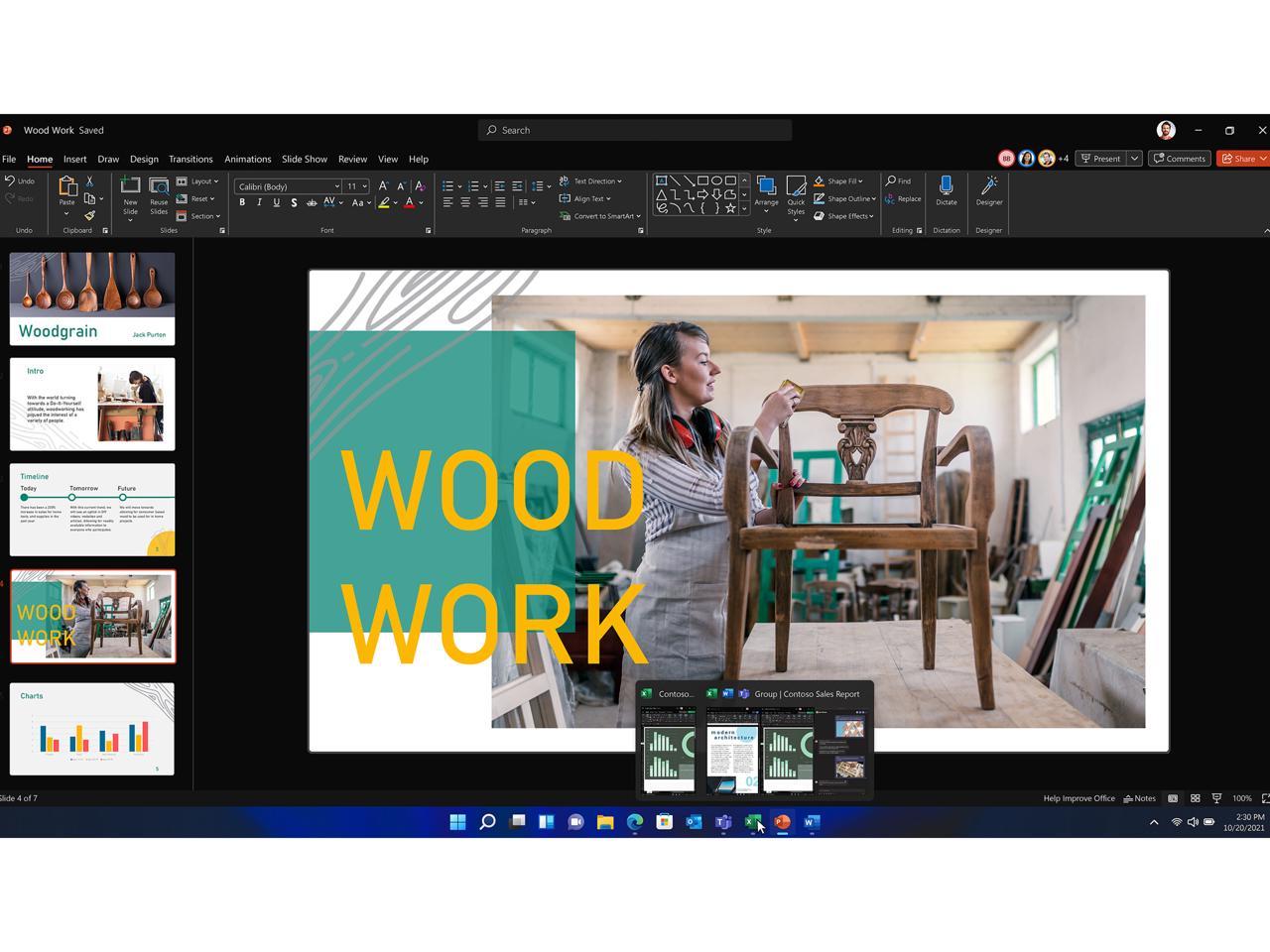Toggle strikethrough formatting
Screen dimensions: 1270x952
click(x=295, y=202)
